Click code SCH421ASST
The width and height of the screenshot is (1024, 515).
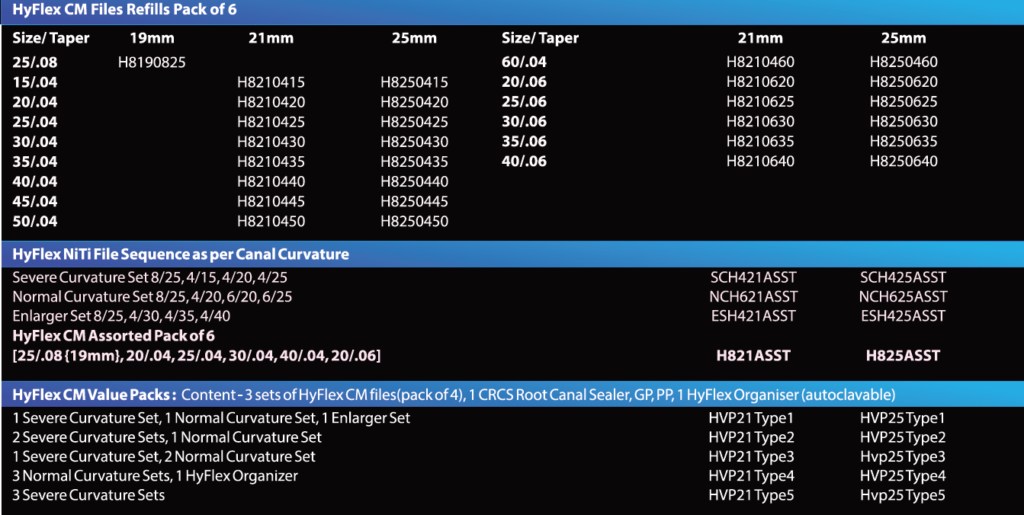[x=752, y=277]
